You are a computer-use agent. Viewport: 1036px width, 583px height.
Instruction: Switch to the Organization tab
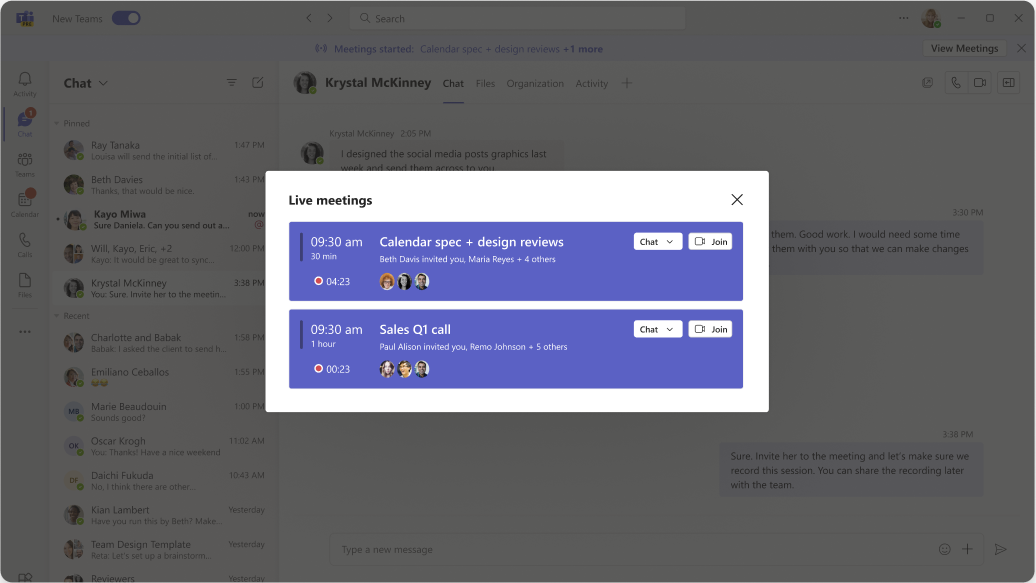pos(535,84)
